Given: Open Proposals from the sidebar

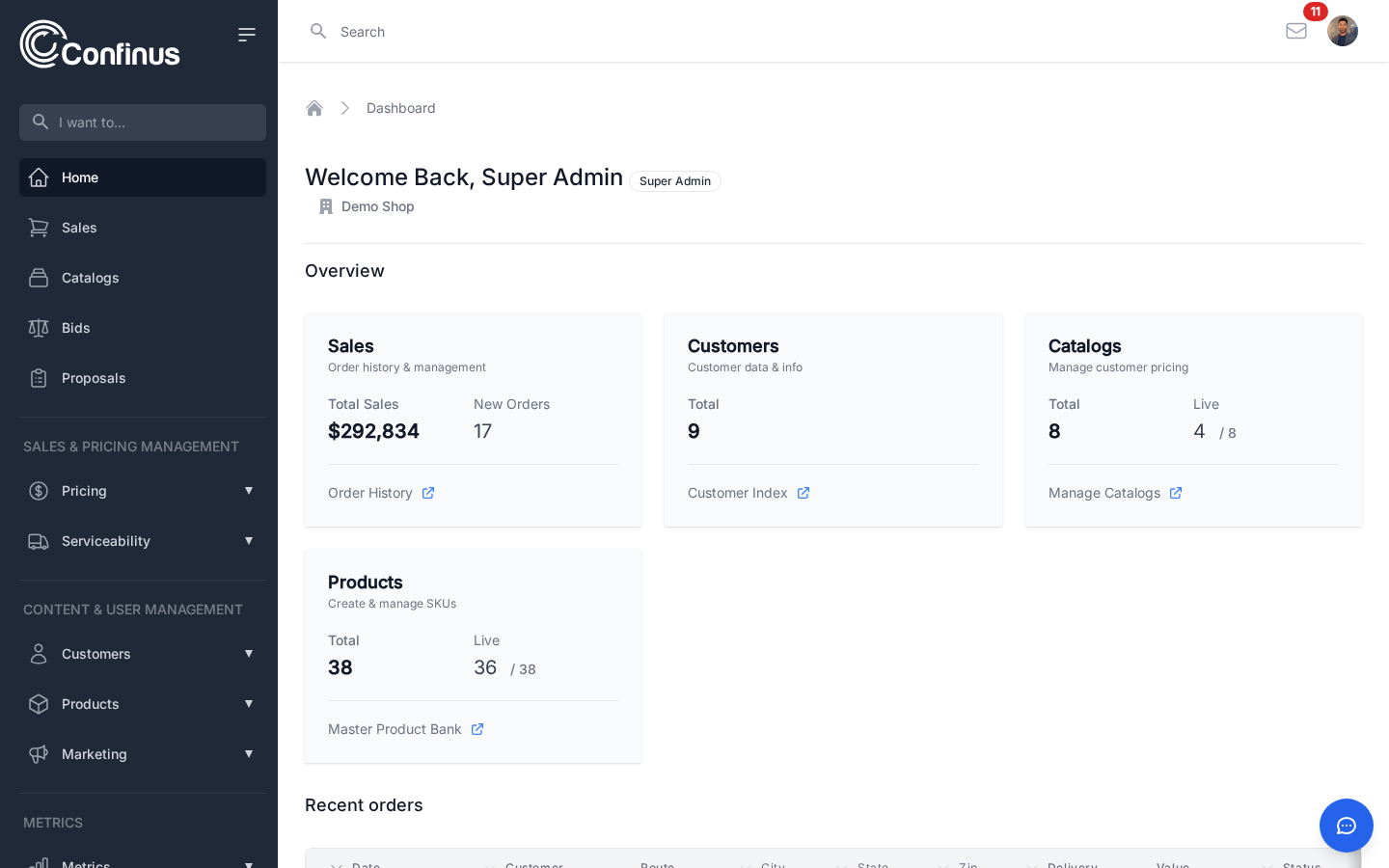Looking at the screenshot, I should pyautogui.click(x=93, y=378).
